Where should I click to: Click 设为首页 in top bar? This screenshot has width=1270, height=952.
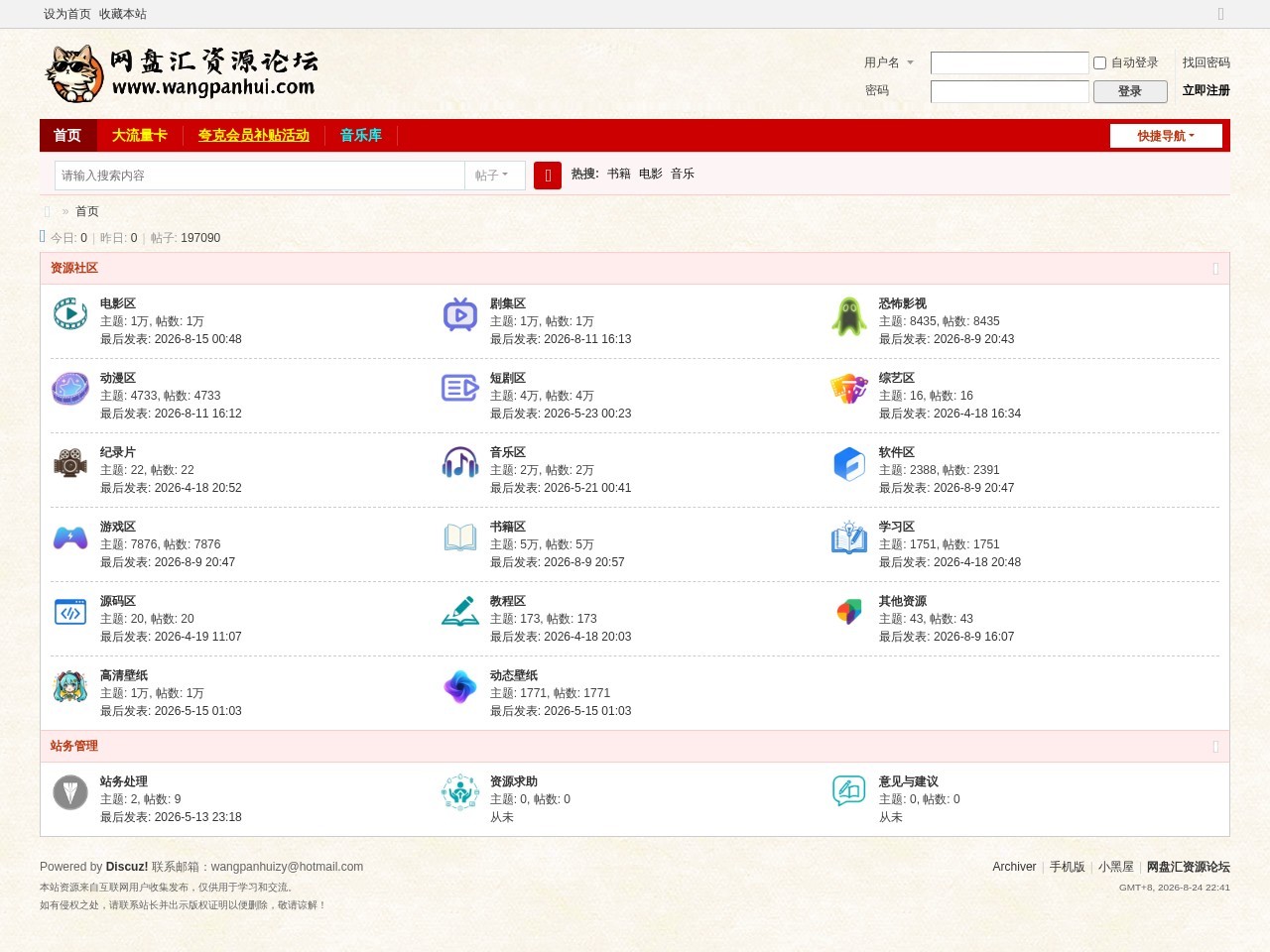67,14
